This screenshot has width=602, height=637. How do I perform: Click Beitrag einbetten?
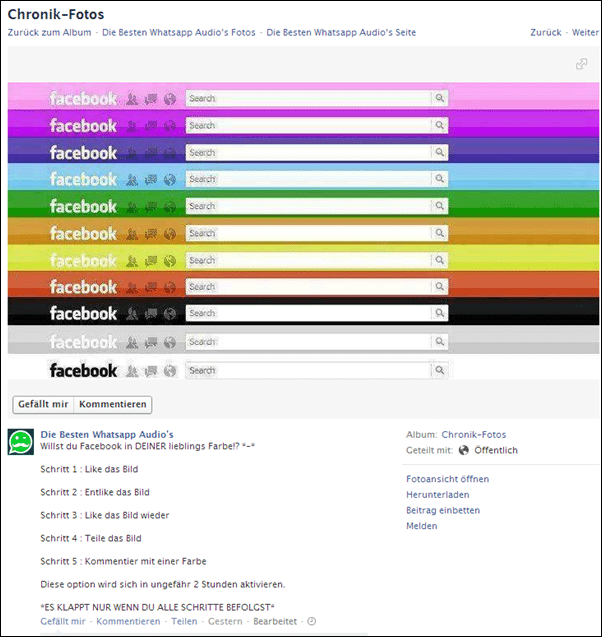click(443, 510)
